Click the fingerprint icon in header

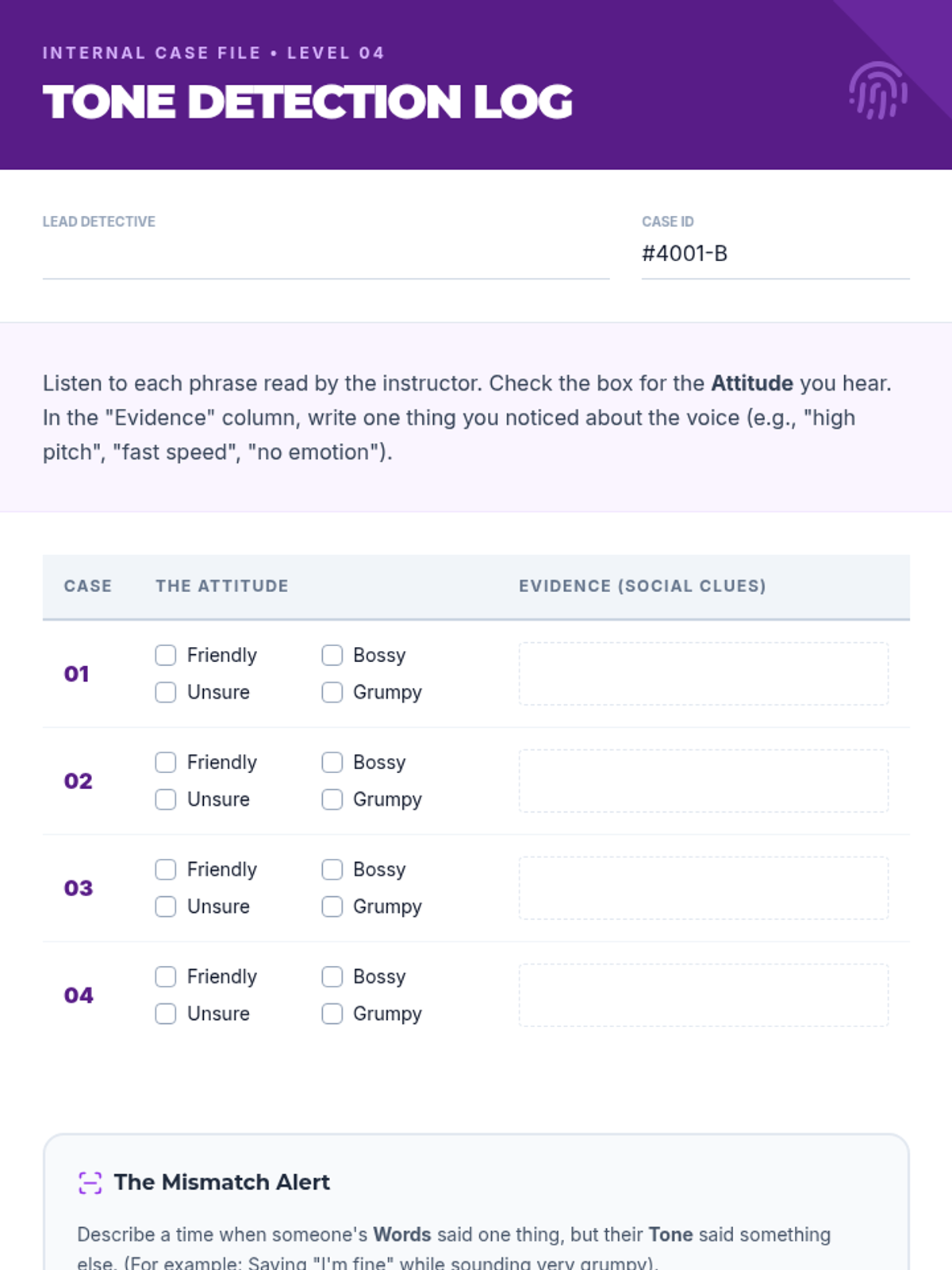(x=877, y=90)
